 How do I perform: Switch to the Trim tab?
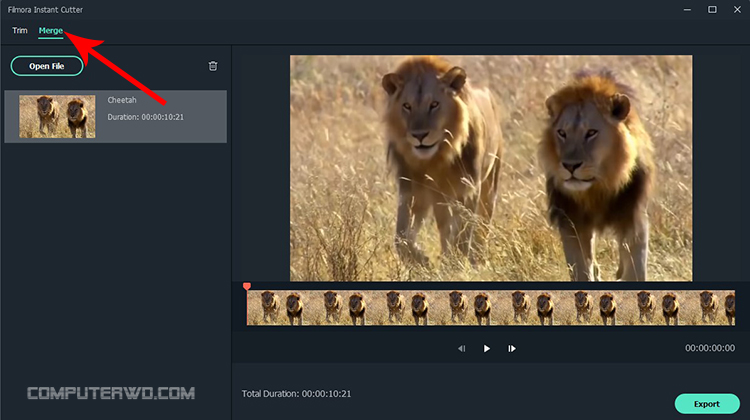(x=20, y=31)
